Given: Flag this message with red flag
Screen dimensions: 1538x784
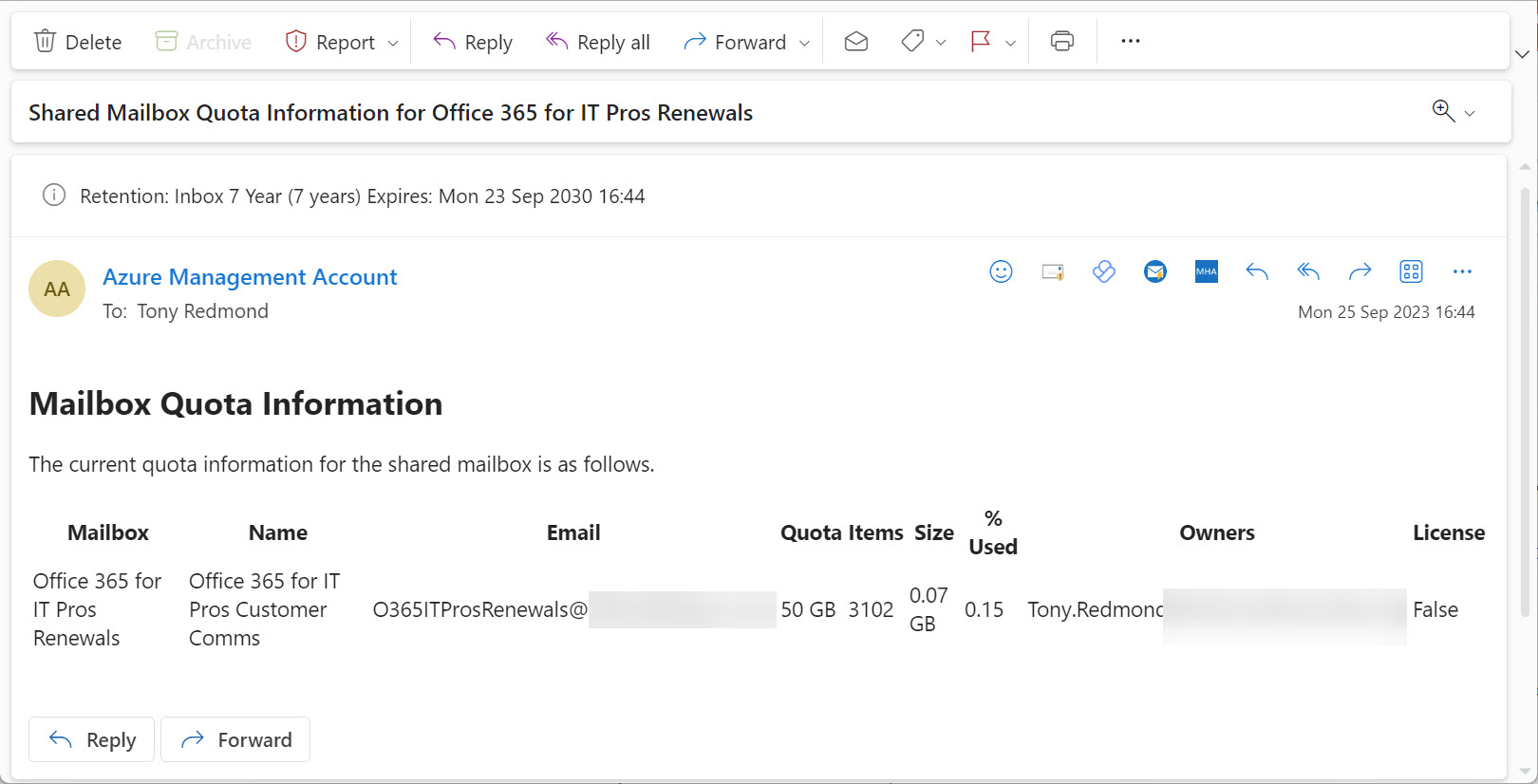Looking at the screenshot, I should (981, 41).
